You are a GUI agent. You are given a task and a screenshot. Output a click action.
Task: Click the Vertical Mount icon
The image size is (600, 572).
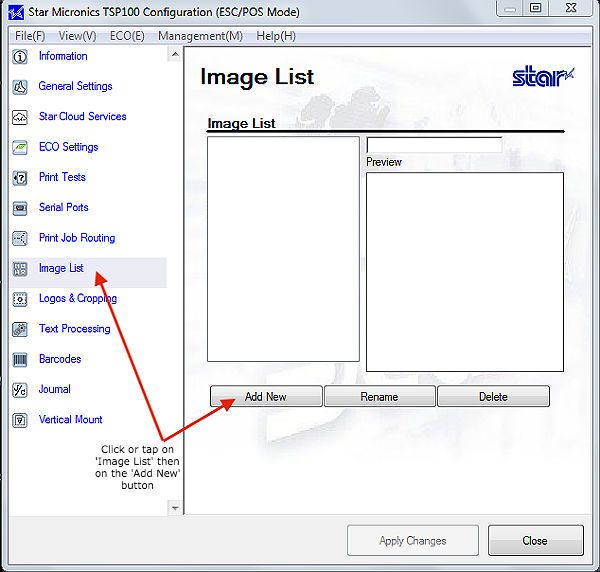(x=20, y=420)
